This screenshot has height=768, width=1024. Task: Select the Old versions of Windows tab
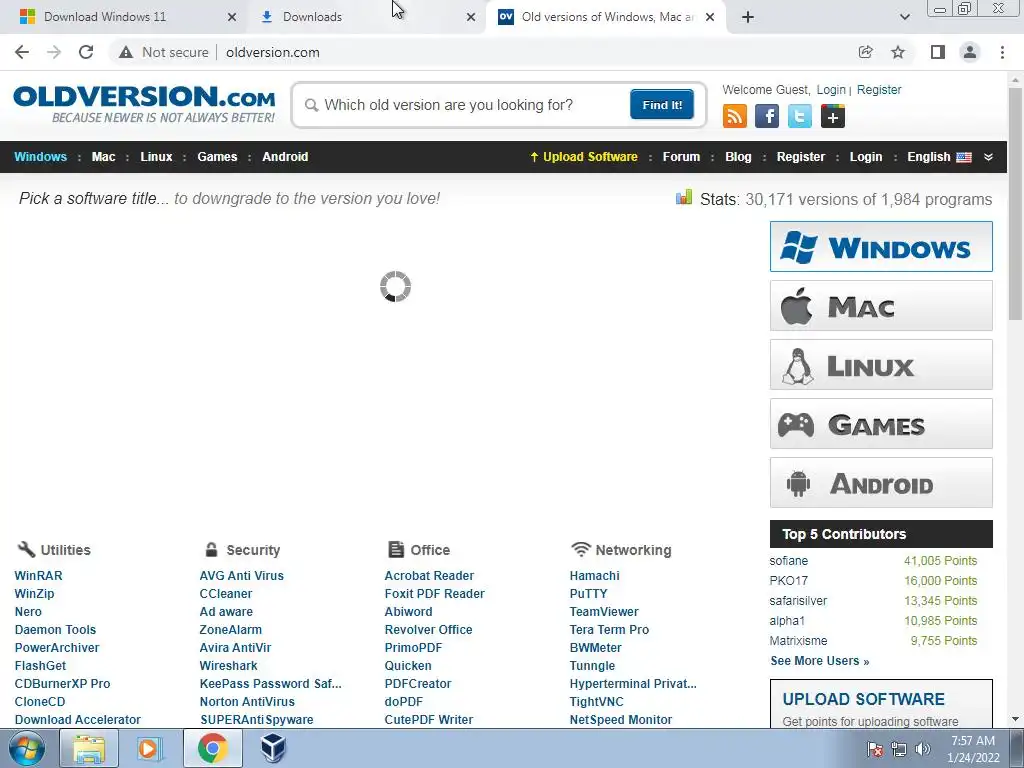[607, 17]
